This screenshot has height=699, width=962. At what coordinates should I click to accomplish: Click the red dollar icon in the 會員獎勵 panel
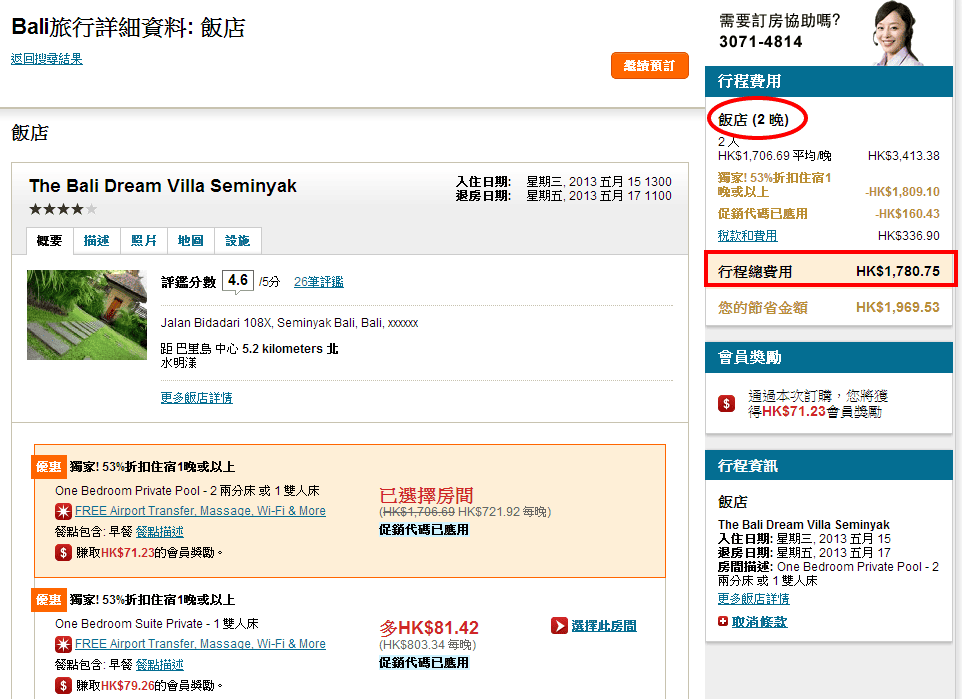727,403
